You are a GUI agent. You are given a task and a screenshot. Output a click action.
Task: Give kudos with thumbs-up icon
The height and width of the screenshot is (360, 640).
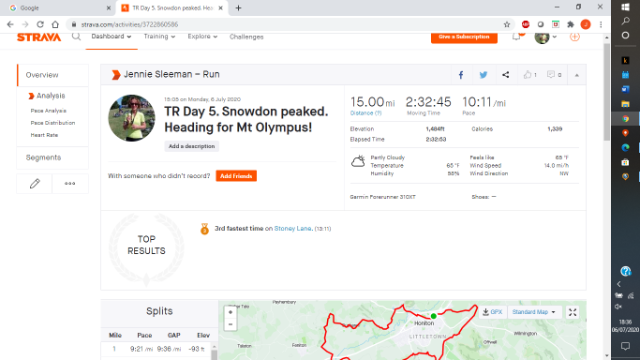tap(530, 75)
